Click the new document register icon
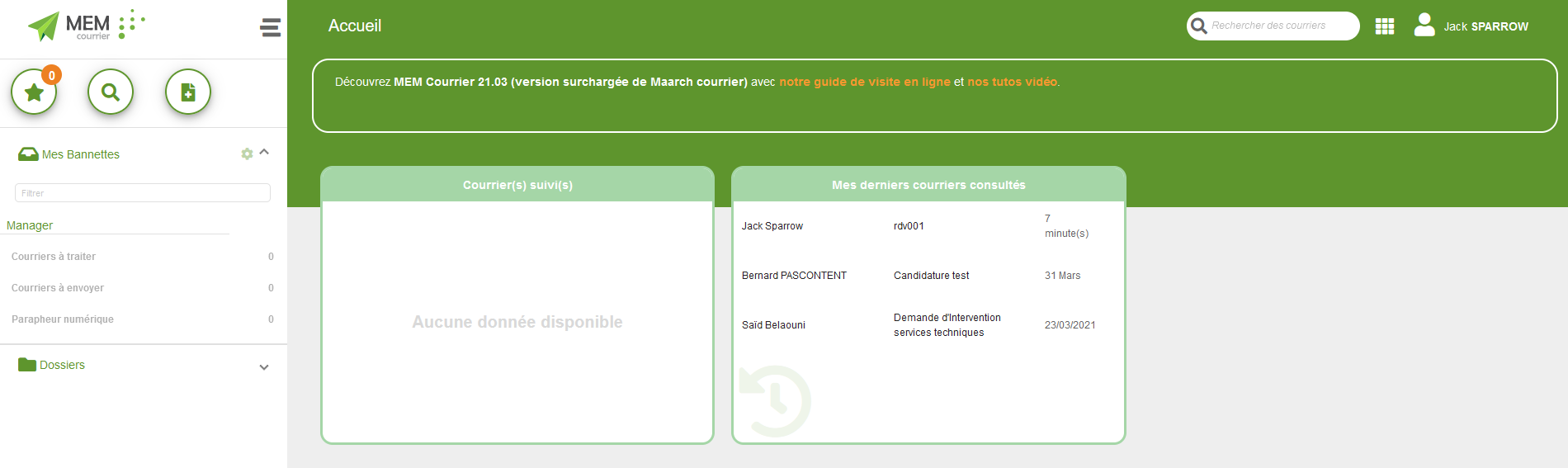 point(188,92)
